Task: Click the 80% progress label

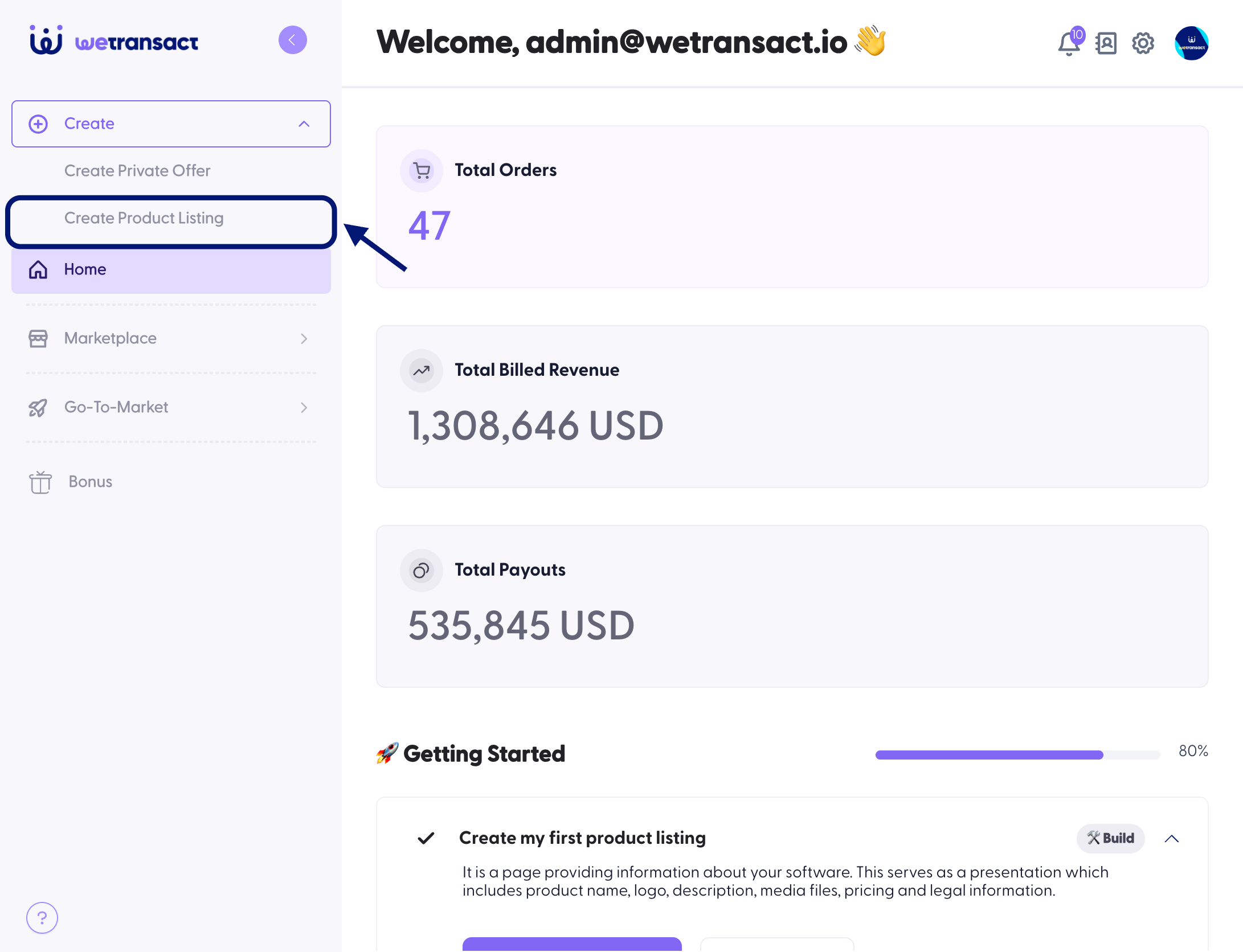Action: [1193, 751]
